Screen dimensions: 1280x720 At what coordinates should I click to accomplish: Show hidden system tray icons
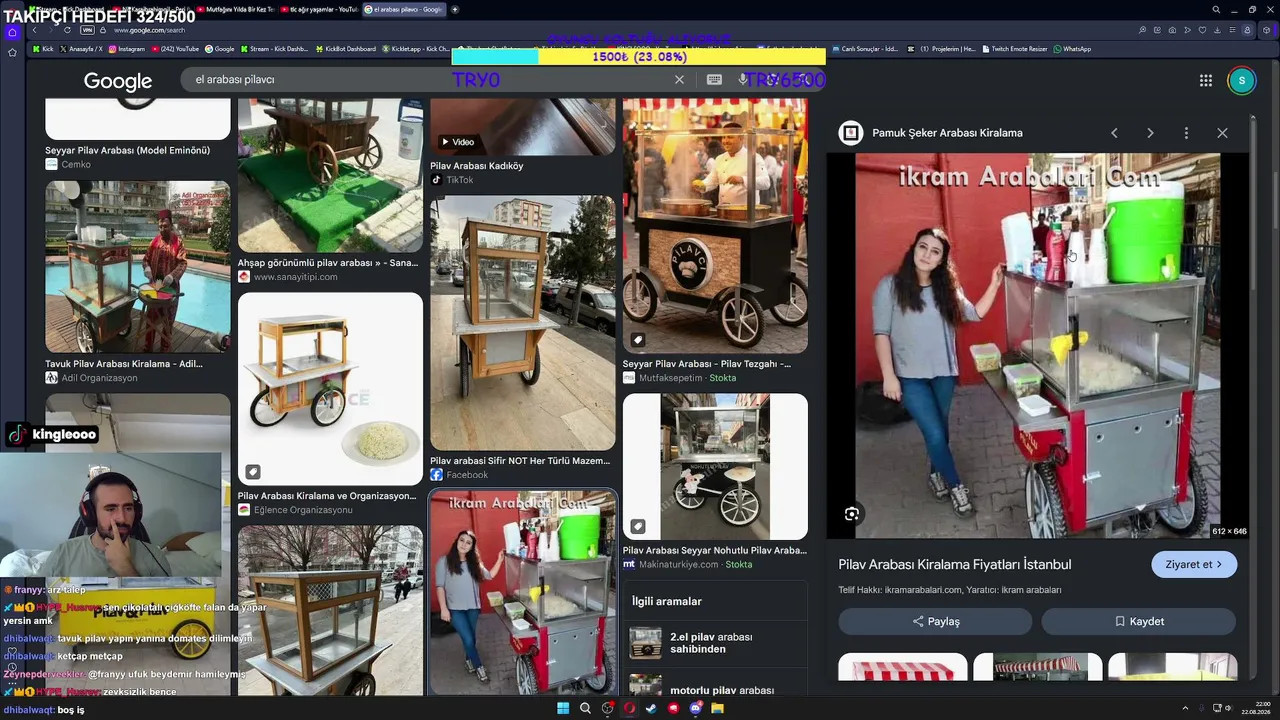point(1185,709)
